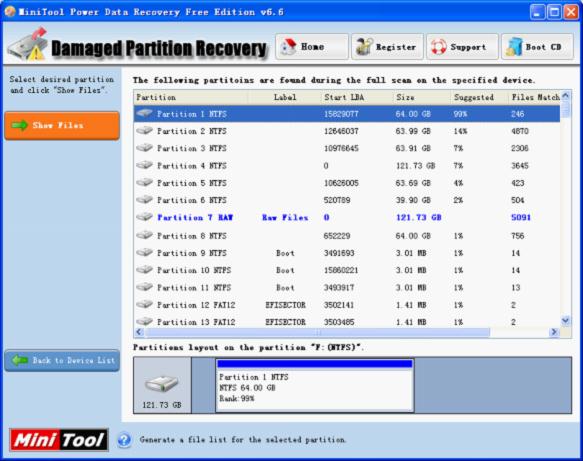Select the Partition 12 FAT12 row text
The height and width of the screenshot is (461, 583).
[x=196, y=305]
